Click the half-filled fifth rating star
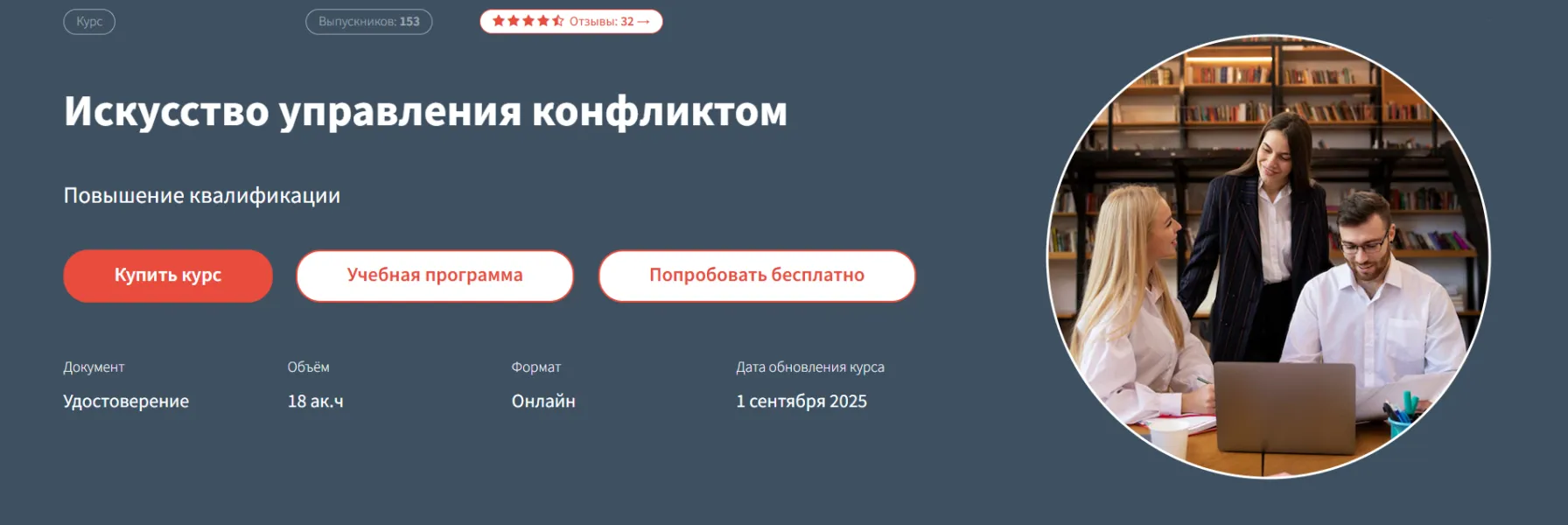The width and height of the screenshot is (1568, 525). 558,21
